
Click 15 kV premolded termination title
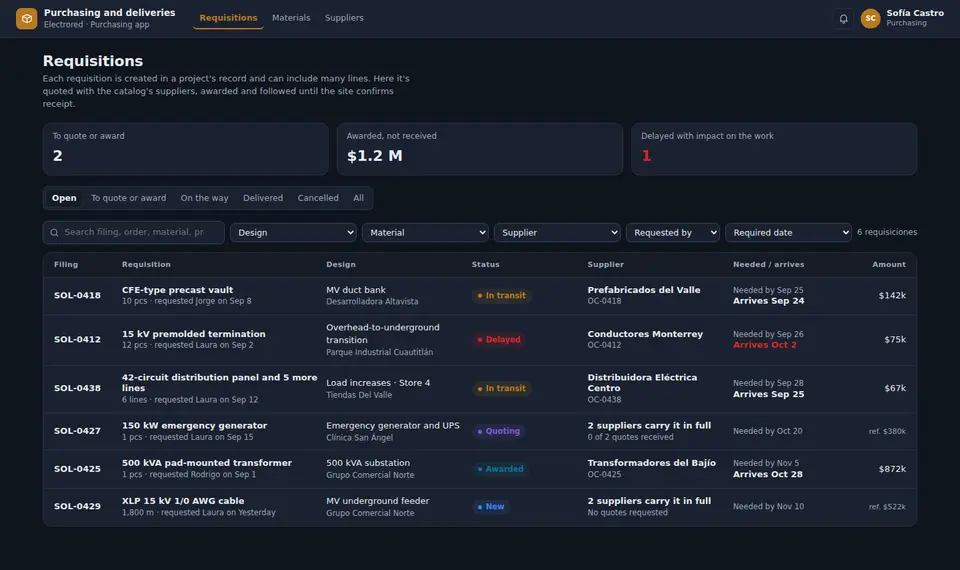coord(193,334)
